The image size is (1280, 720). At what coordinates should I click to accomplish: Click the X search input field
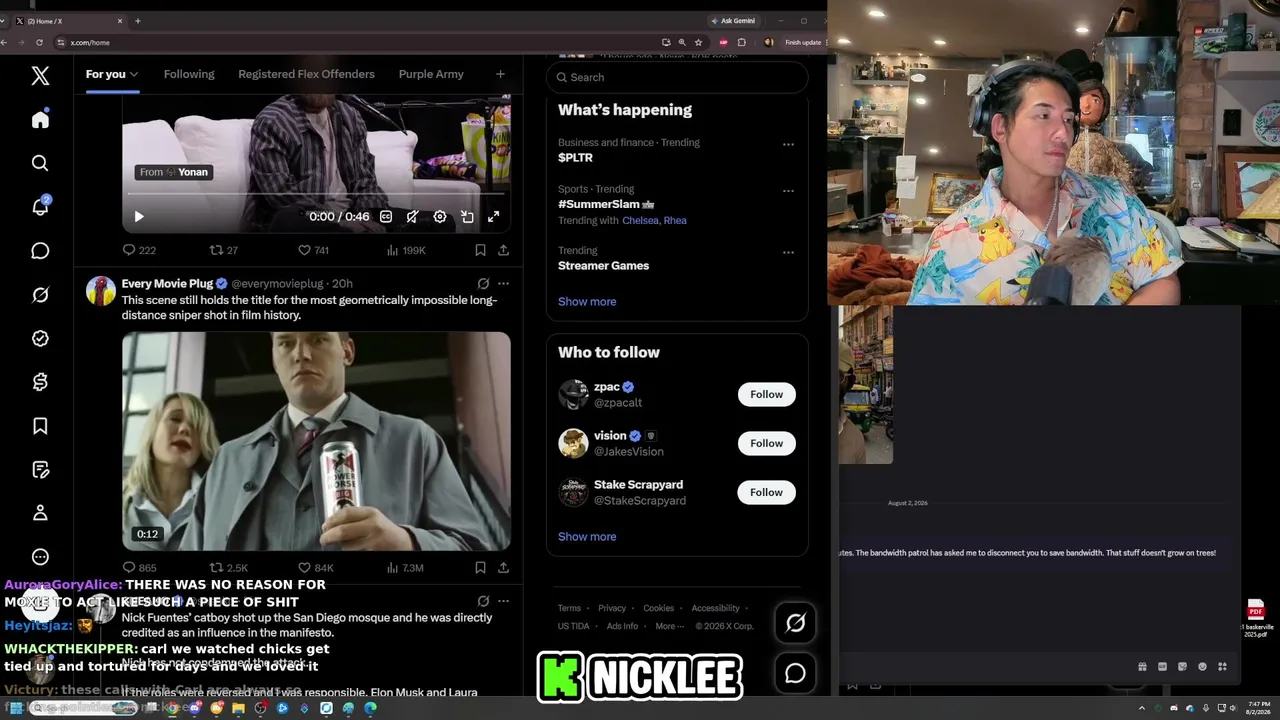pos(677,77)
